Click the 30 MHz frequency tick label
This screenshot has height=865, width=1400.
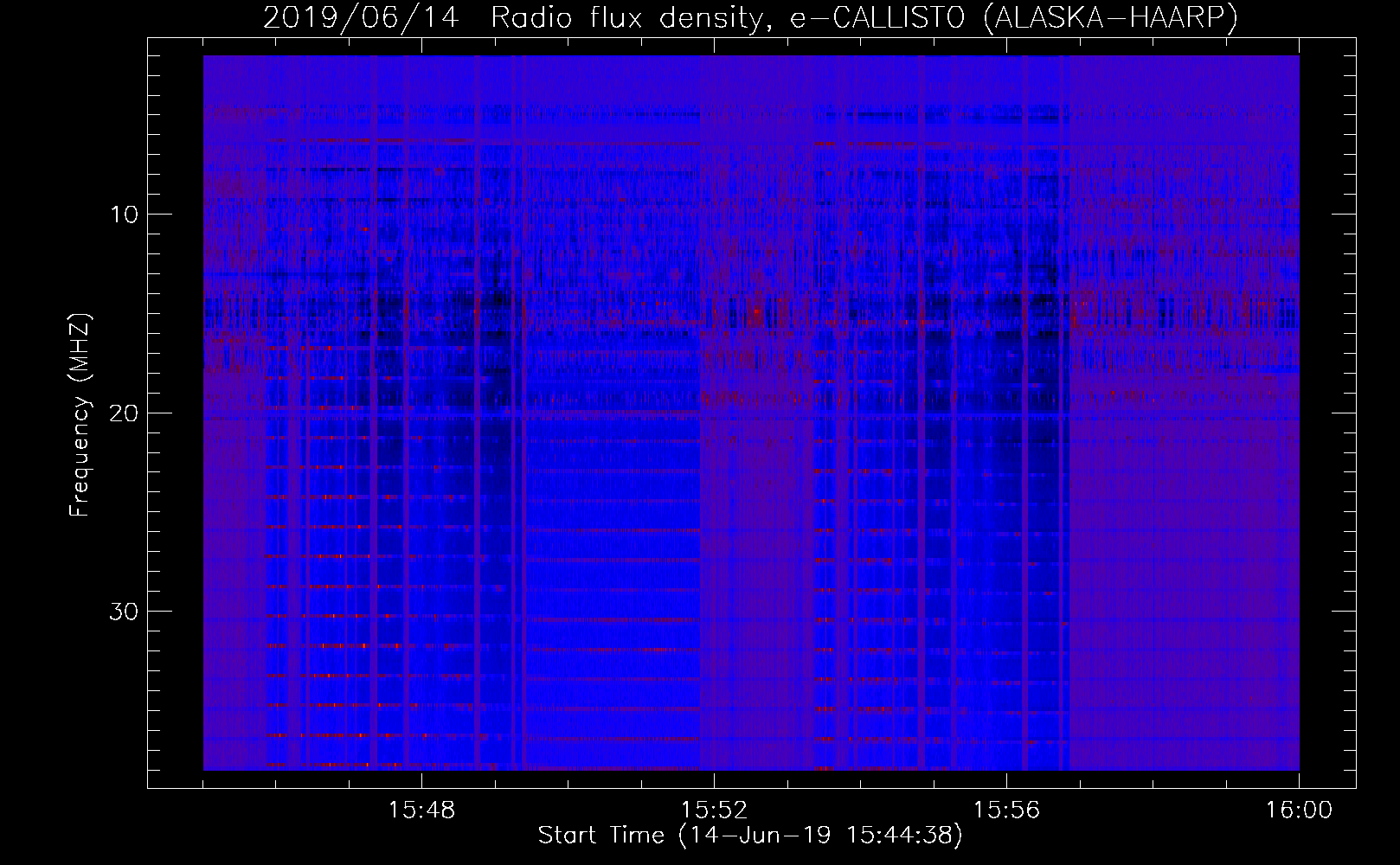point(125,612)
